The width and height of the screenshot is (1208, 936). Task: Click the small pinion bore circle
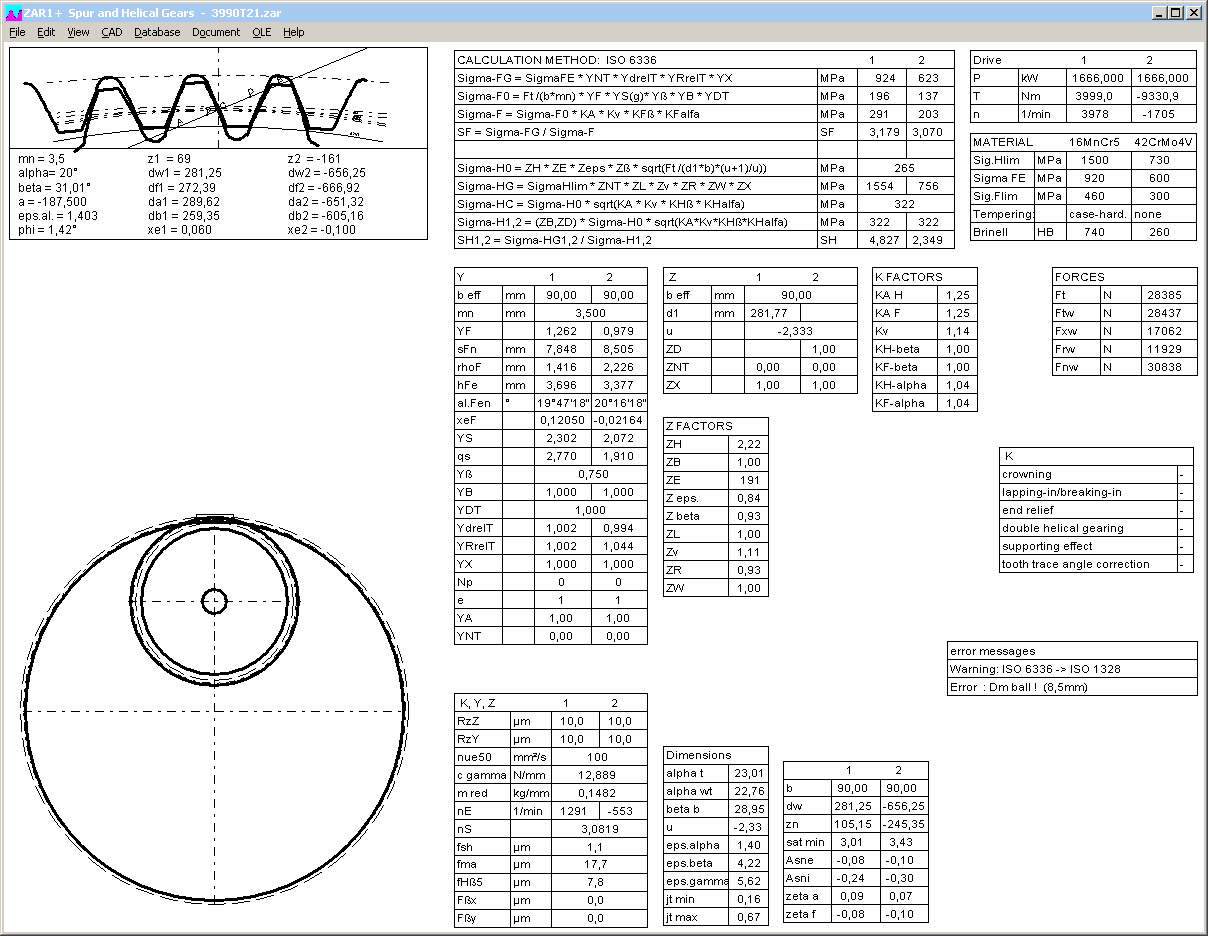pyautogui.click(x=215, y=600)
